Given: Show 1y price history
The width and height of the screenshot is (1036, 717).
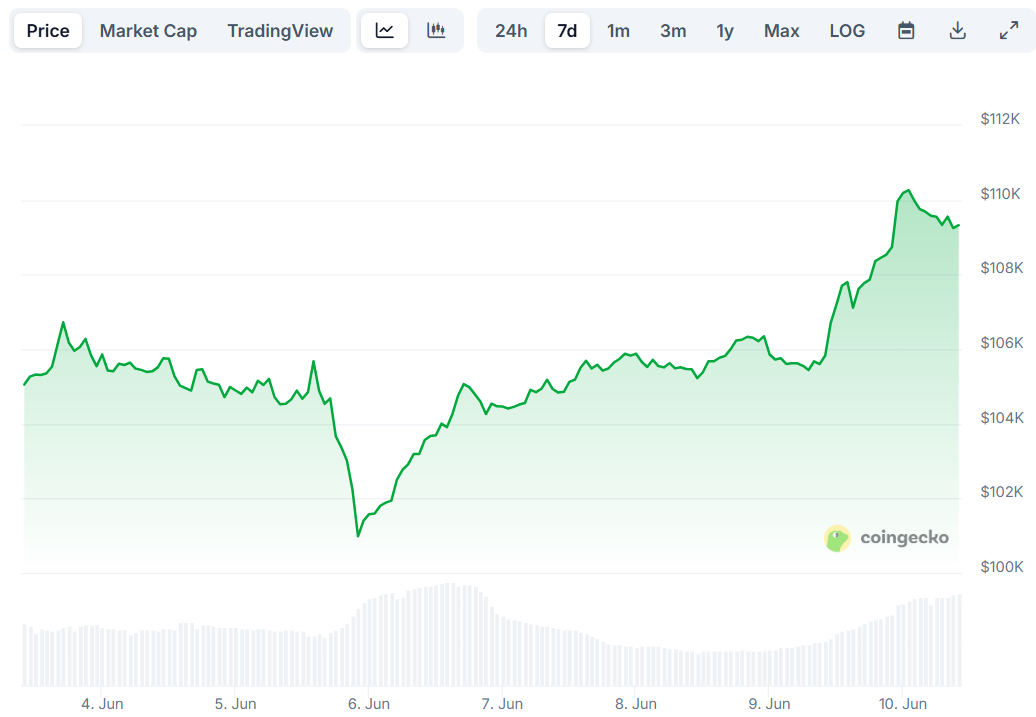Looking at the screenshot, I should [725, 30].
